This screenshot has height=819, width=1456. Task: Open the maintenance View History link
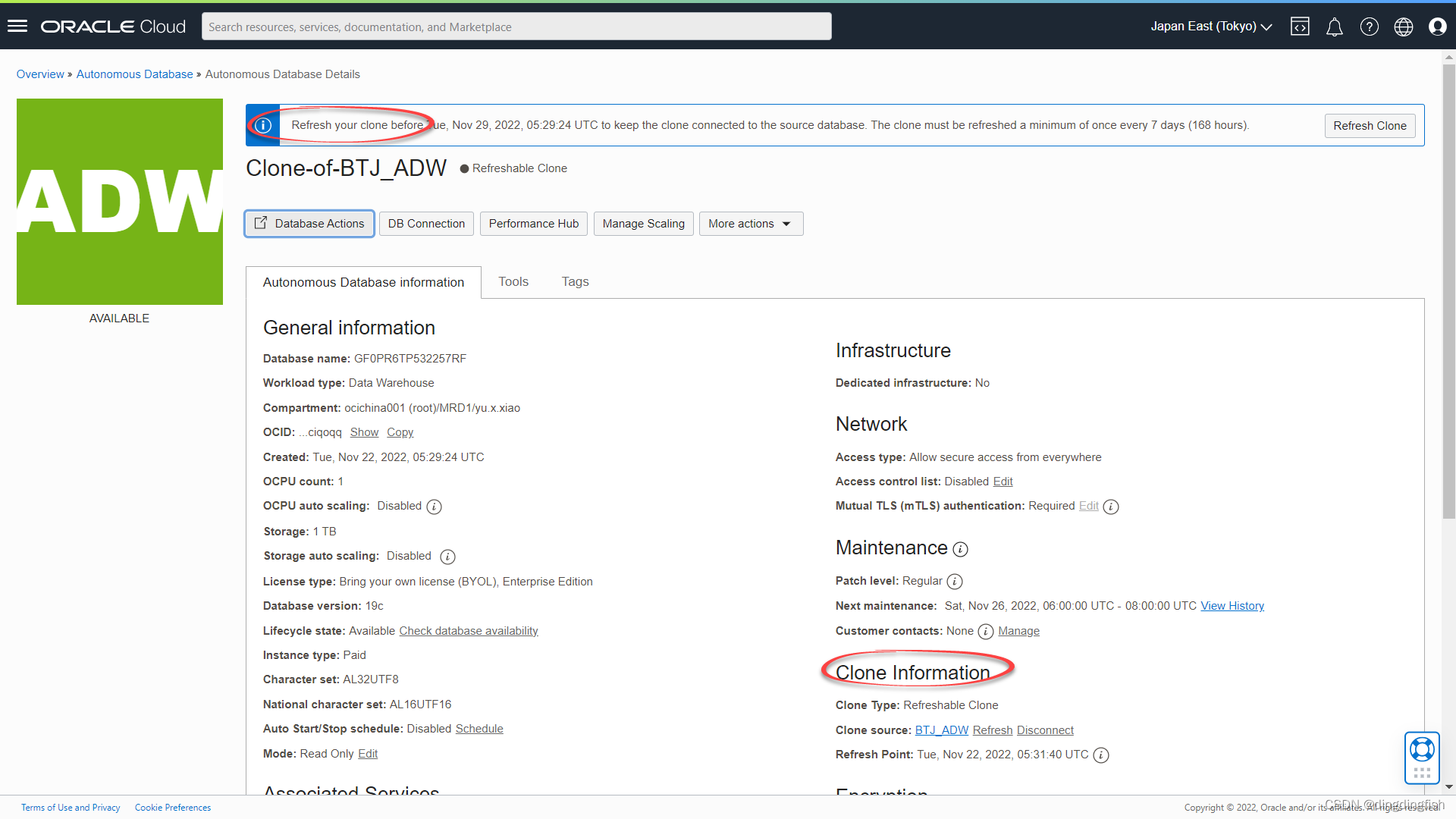click(1232, 606)
